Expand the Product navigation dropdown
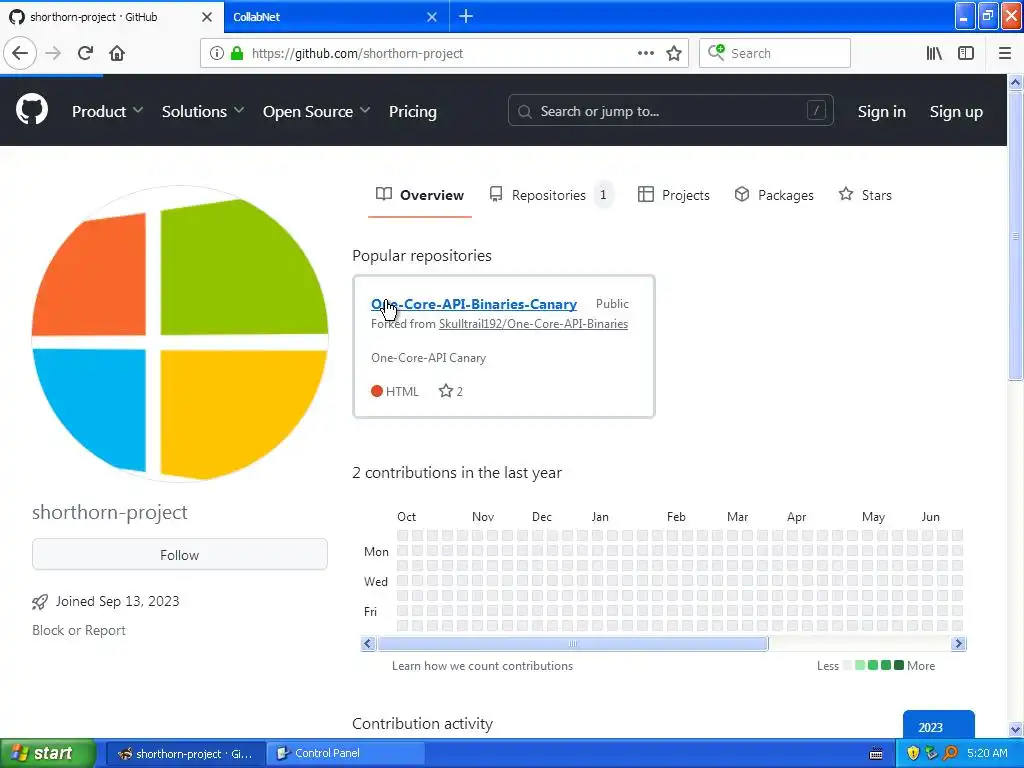This screenshot has width=1024, height=768. (x=107, y=111)
